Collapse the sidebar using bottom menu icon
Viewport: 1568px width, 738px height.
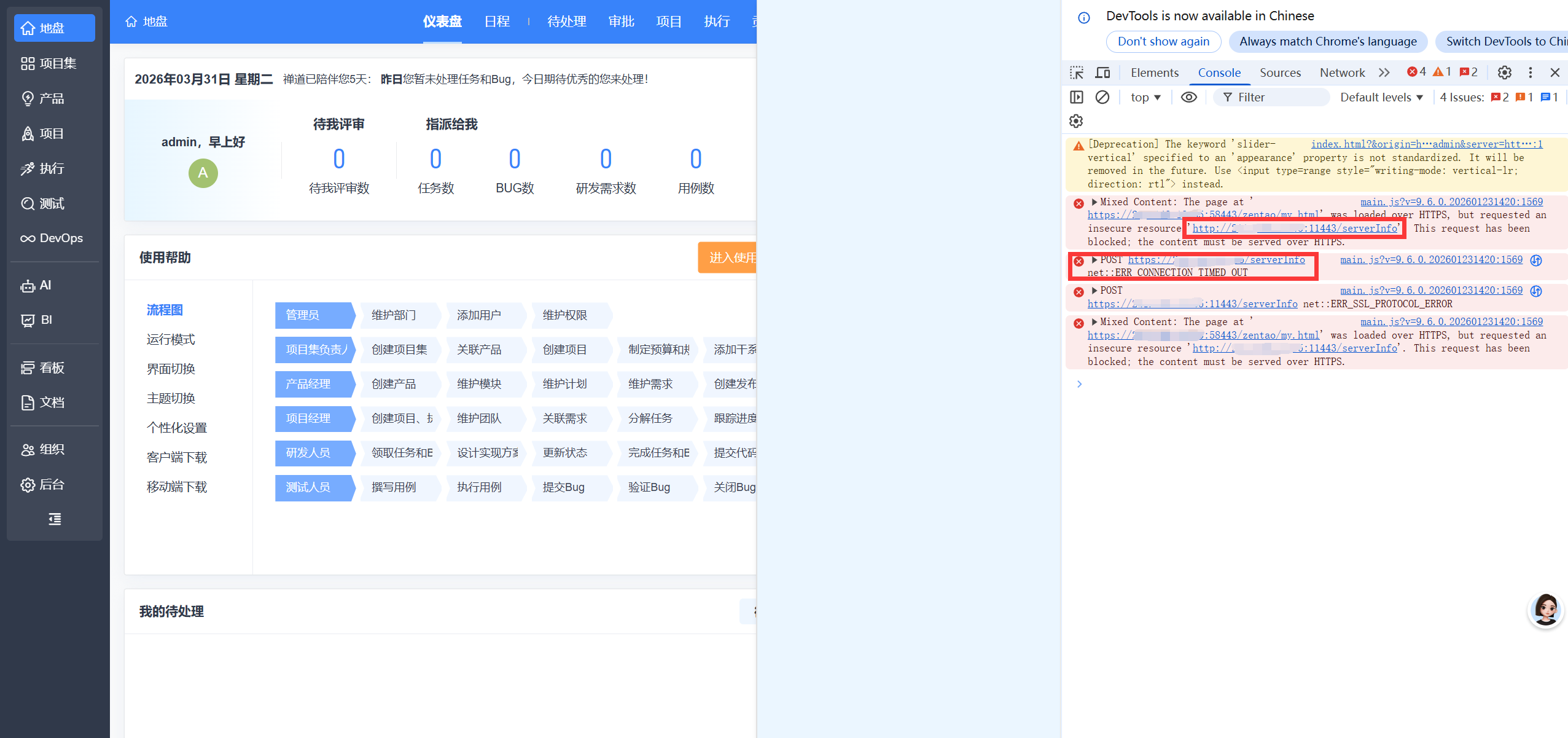tap(55, 519)
